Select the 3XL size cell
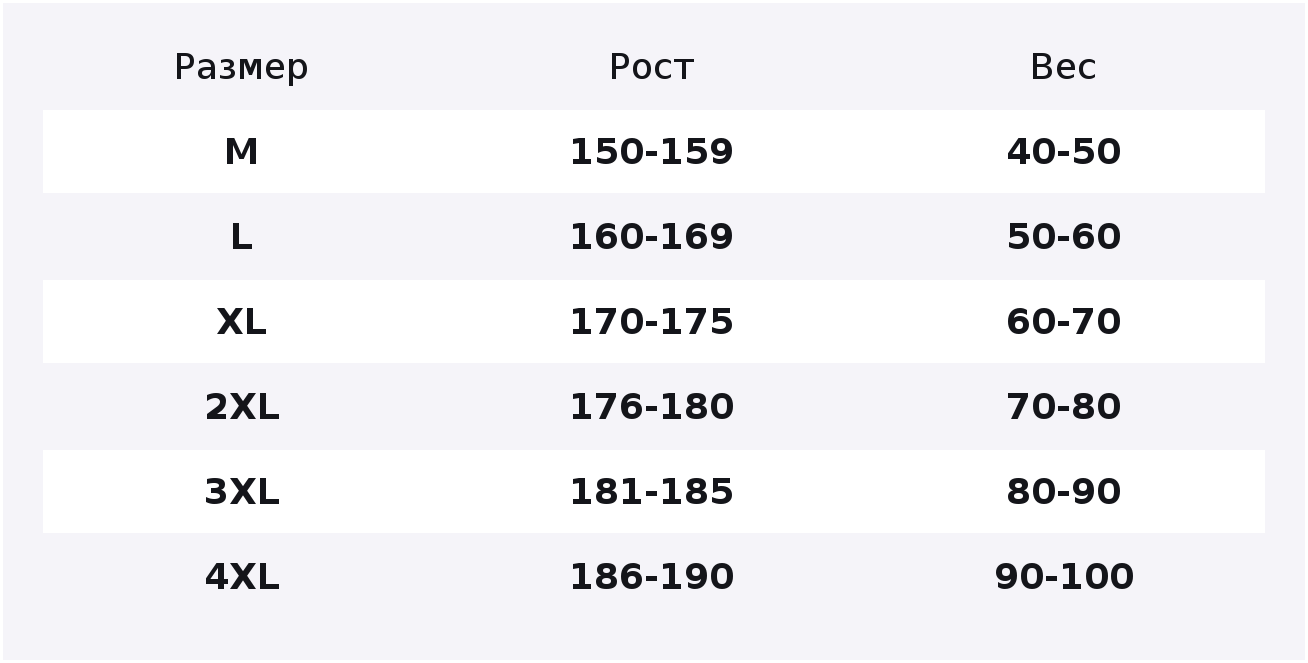The width and height of the screenshot is (1308, 663). click(x=241, y=492)
